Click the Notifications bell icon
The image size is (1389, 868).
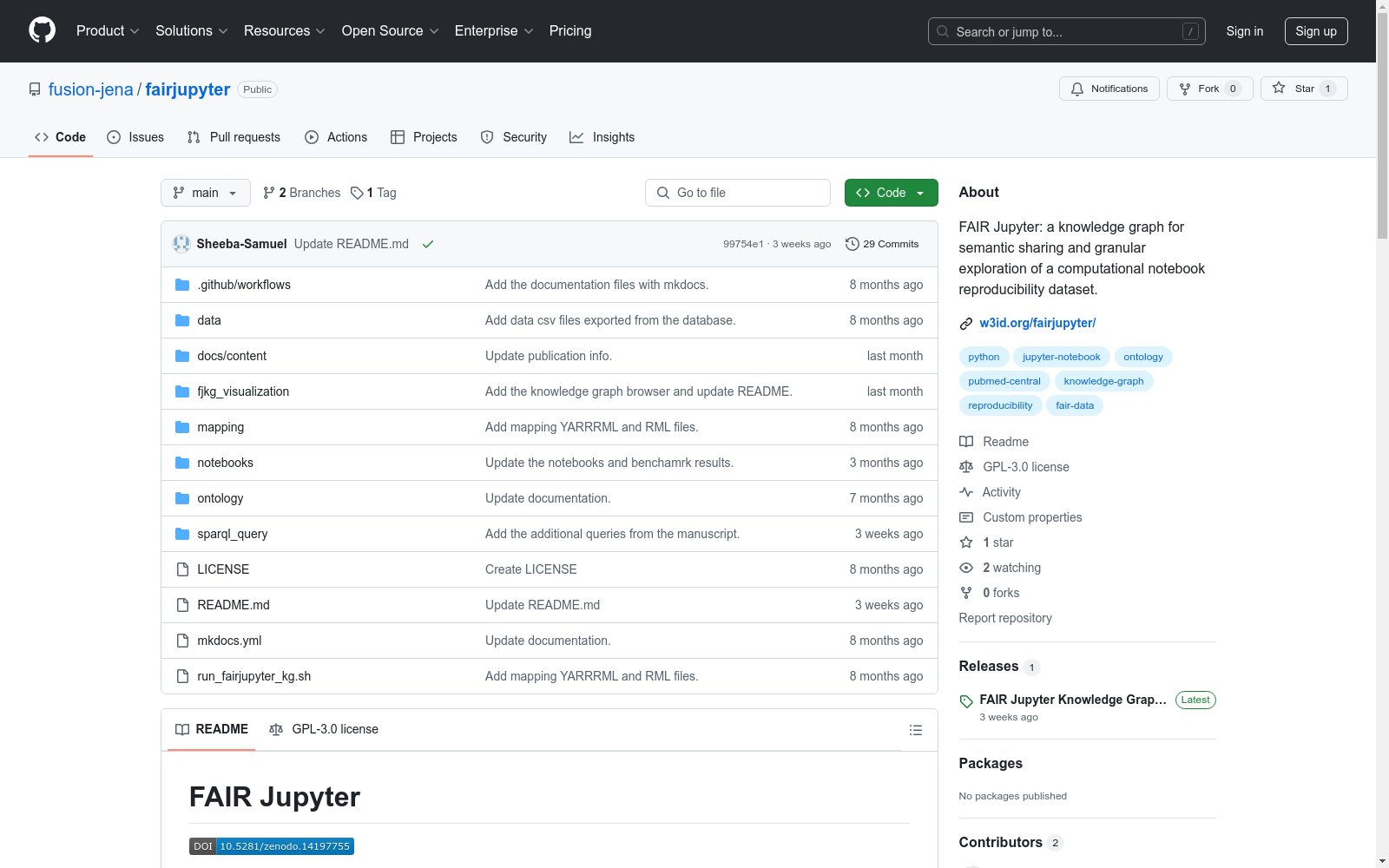click(x=1077, y=89)
